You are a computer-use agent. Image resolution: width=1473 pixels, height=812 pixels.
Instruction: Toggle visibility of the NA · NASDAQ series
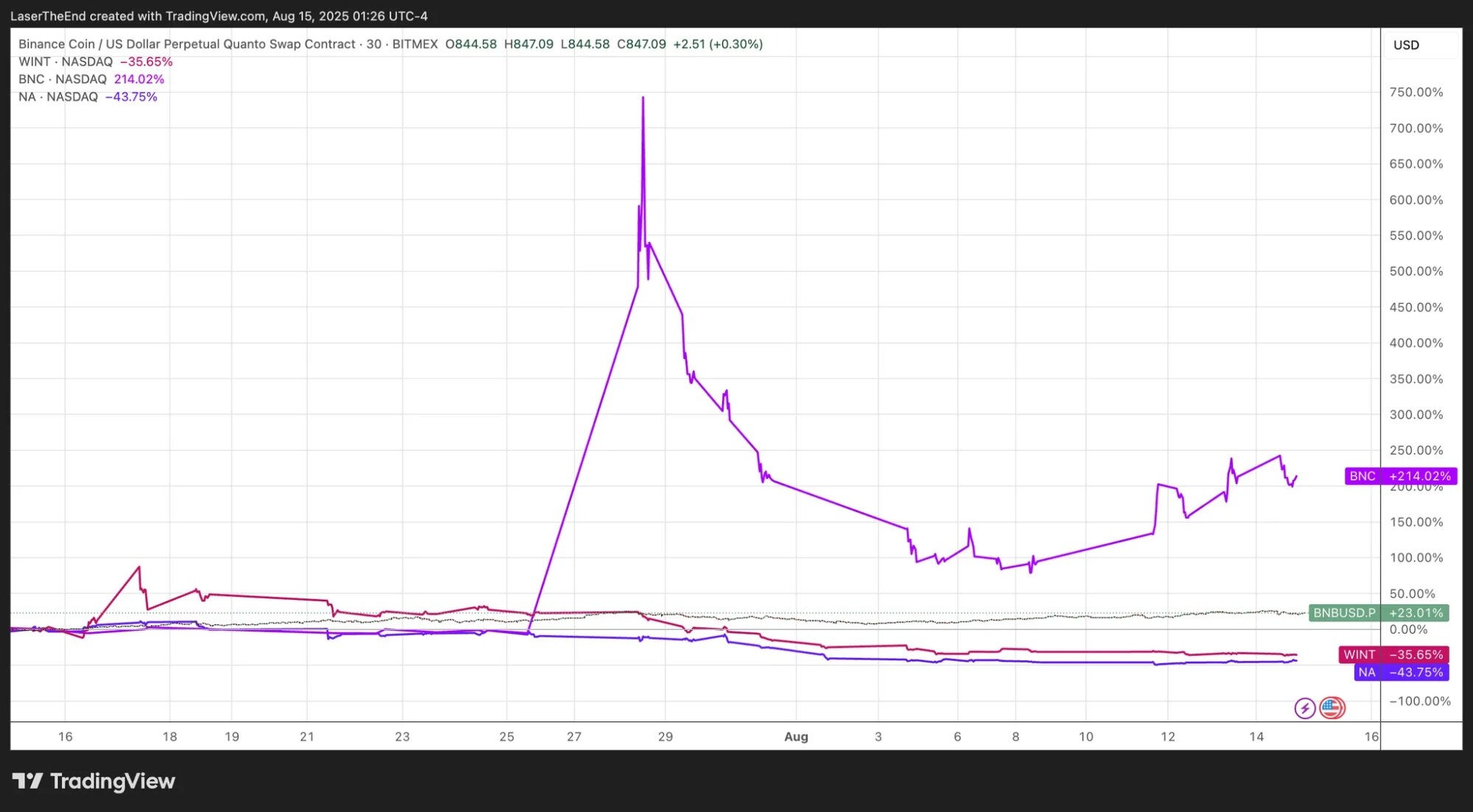coord(56,97)
